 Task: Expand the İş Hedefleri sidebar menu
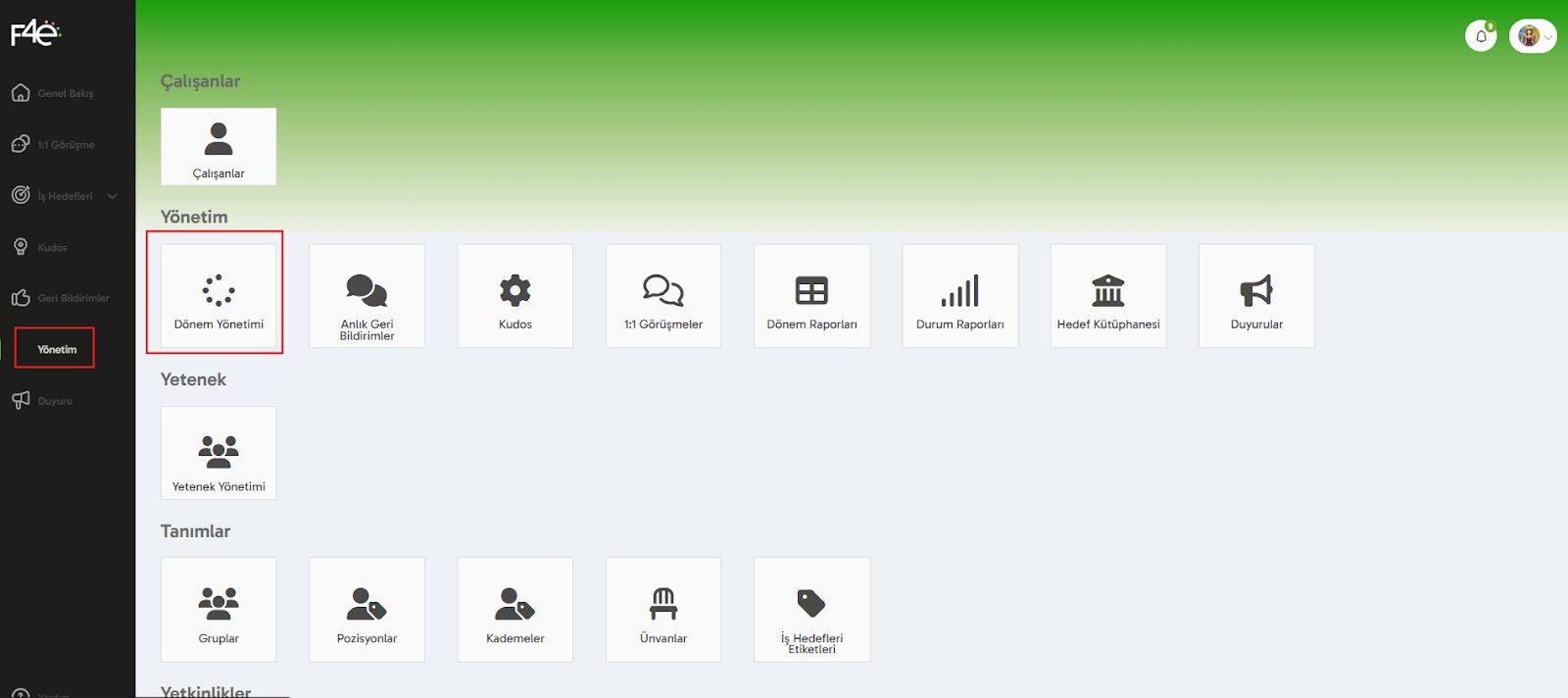pyautogui.click(x=112, y=196)
